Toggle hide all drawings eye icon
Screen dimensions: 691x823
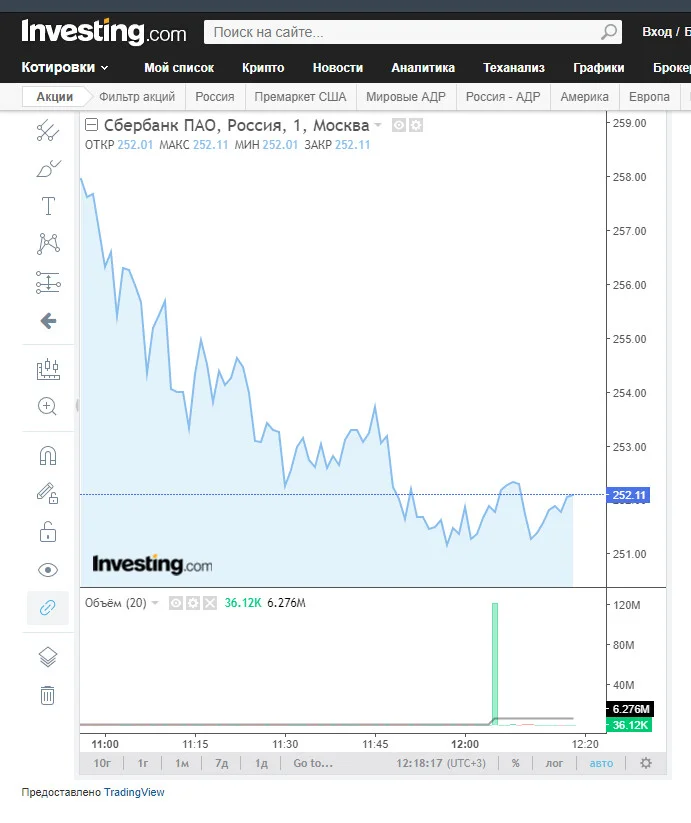coord(48,570)
